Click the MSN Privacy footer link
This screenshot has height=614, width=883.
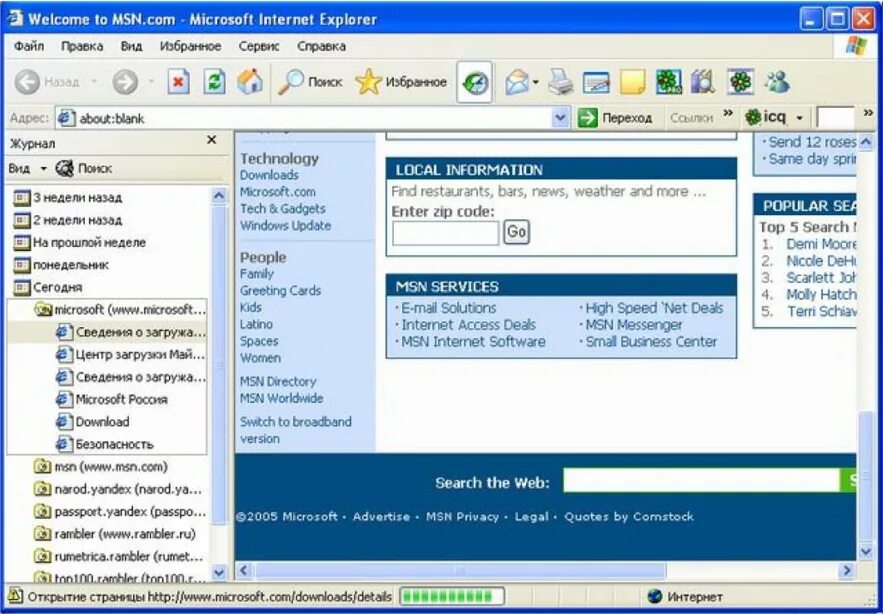pyautogui.click(x=462, y=517)
